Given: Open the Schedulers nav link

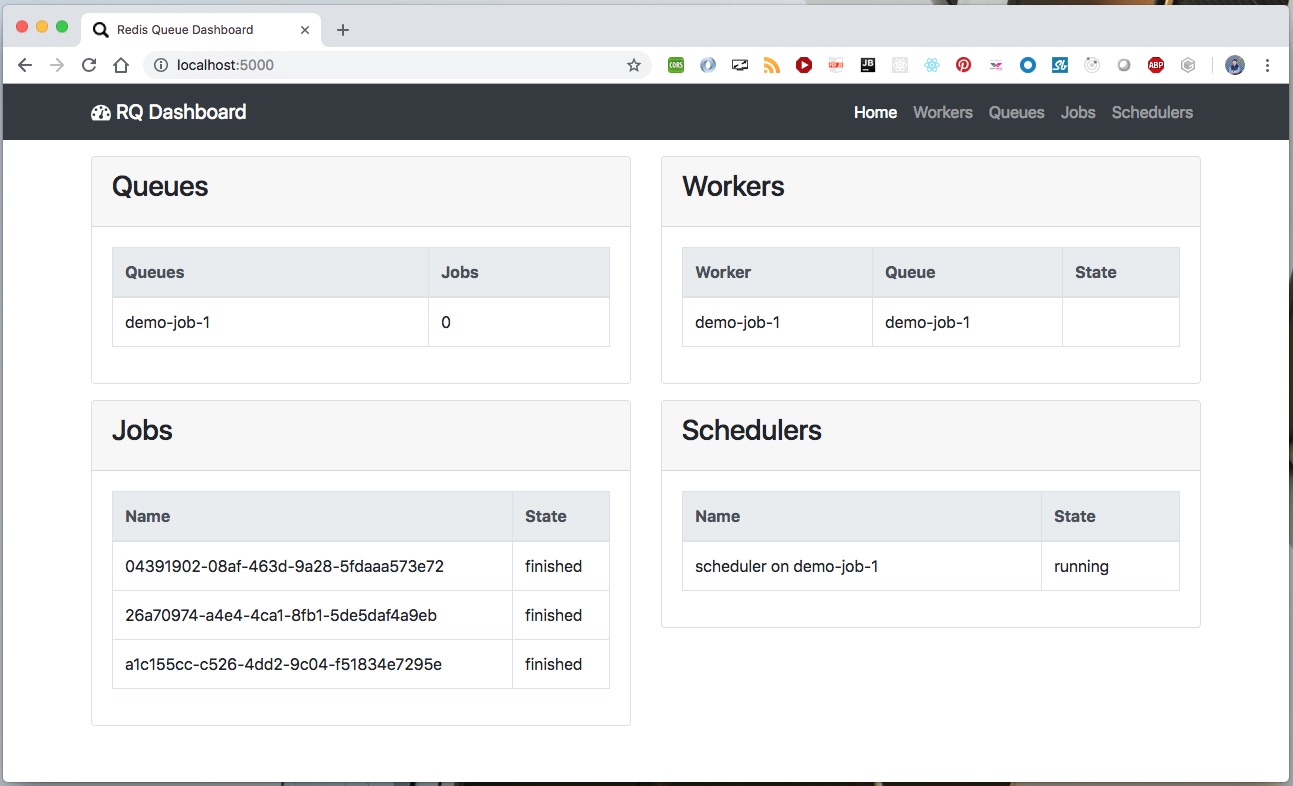Looking at the screenshot, I should point(1152,112).
